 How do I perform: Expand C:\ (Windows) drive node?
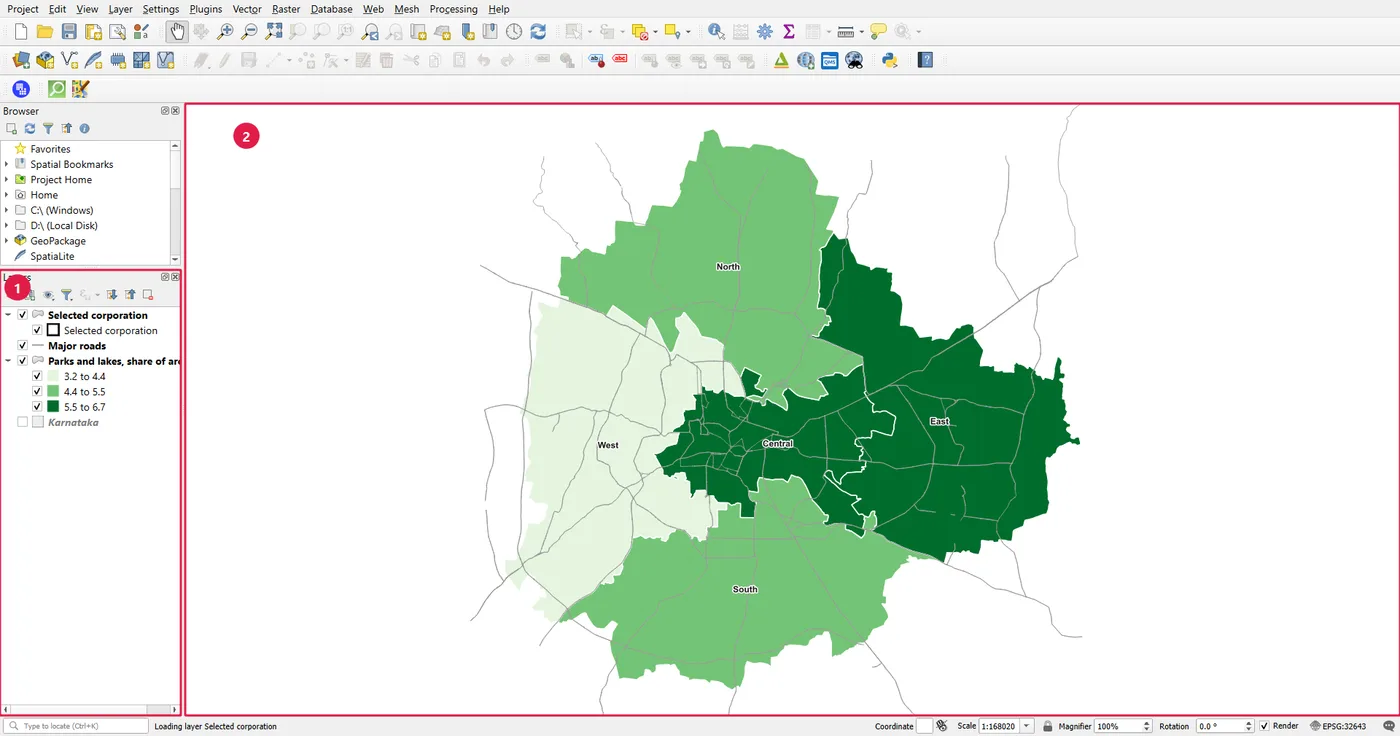click(x=7, y=210)
